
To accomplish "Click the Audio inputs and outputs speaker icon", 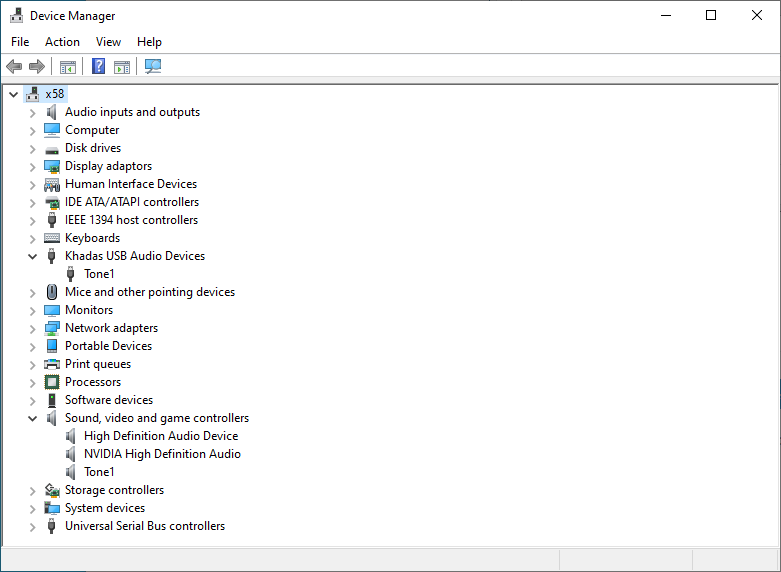I will tap(52, 112).
